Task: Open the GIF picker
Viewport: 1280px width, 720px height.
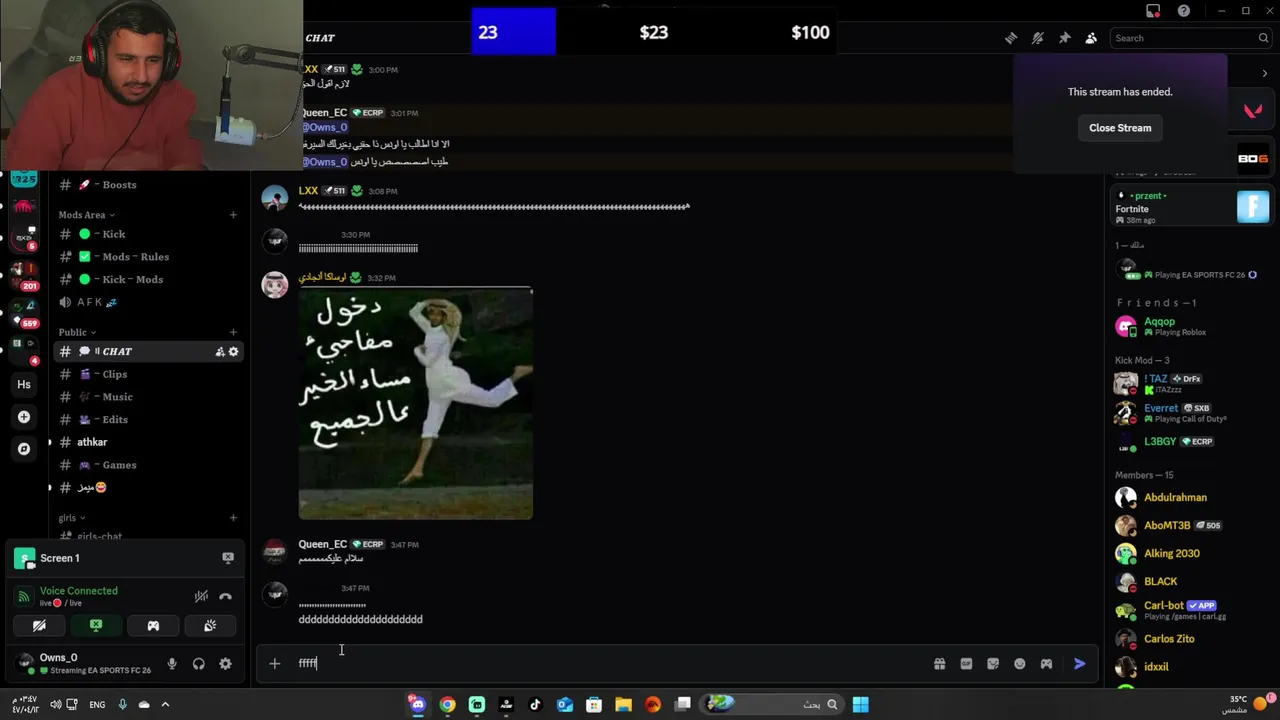Action: pyautogui.click(x=966, y=664)
